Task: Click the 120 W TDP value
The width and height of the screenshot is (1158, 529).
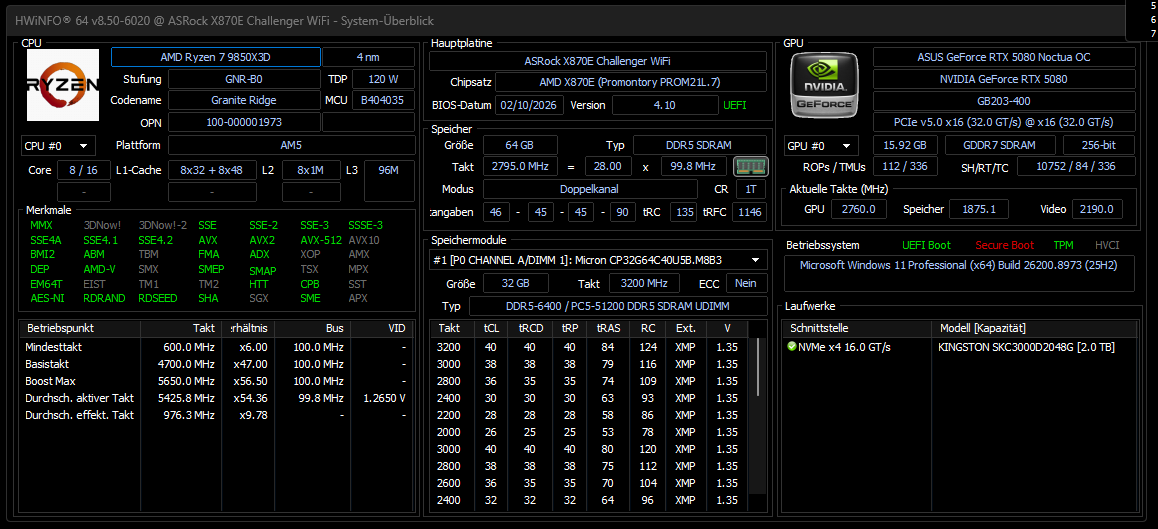Action: point(383,79)
